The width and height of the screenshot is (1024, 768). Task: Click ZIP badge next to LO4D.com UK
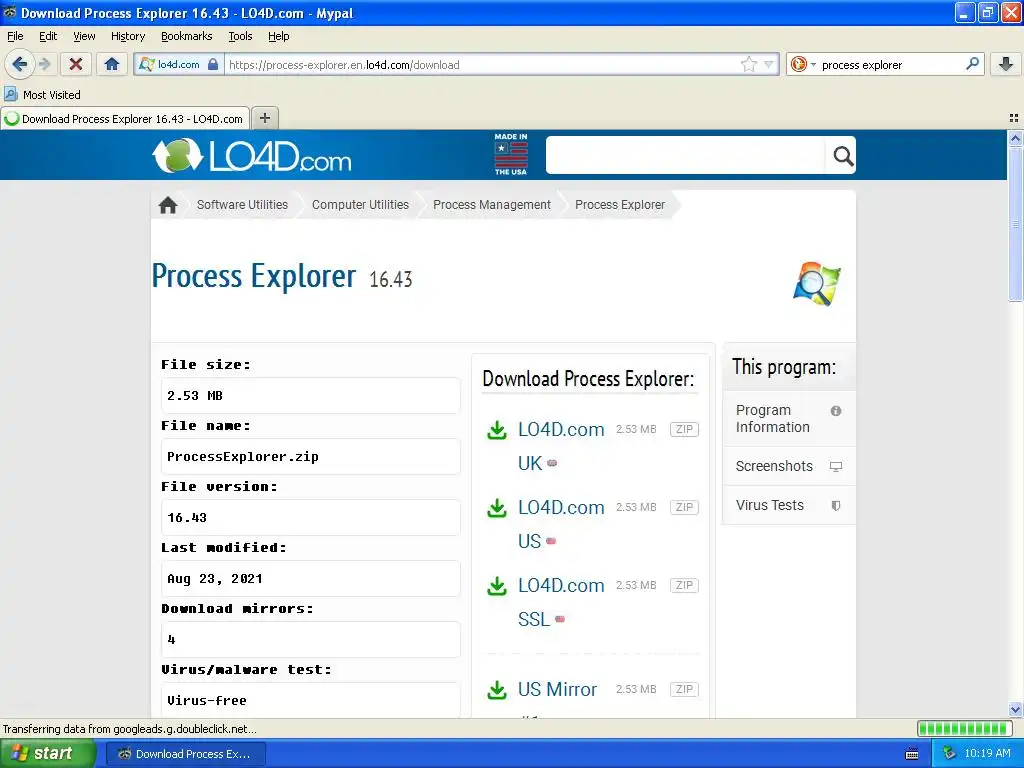click(x=684, y=429)
